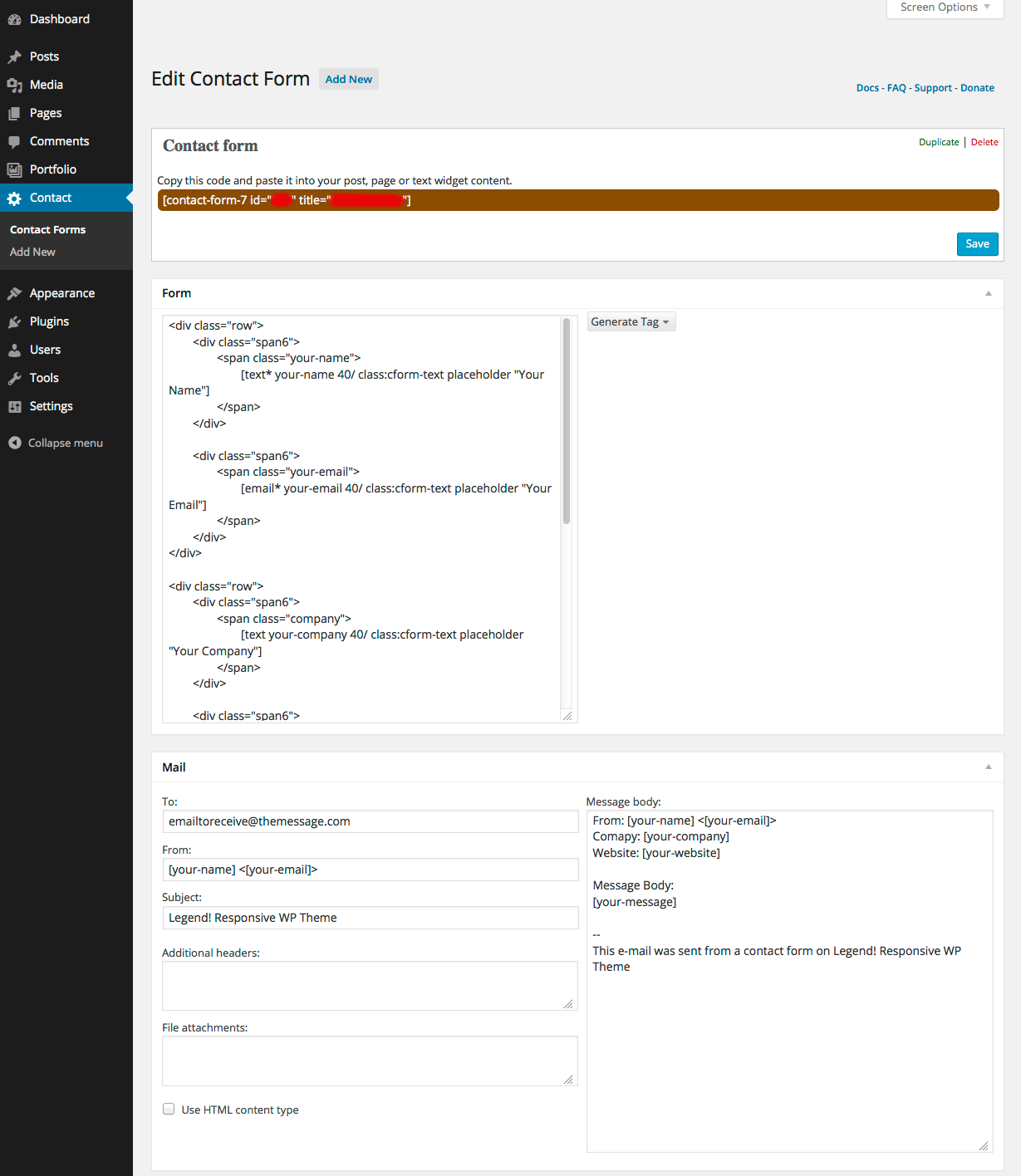Open the Users menu label

45,350
